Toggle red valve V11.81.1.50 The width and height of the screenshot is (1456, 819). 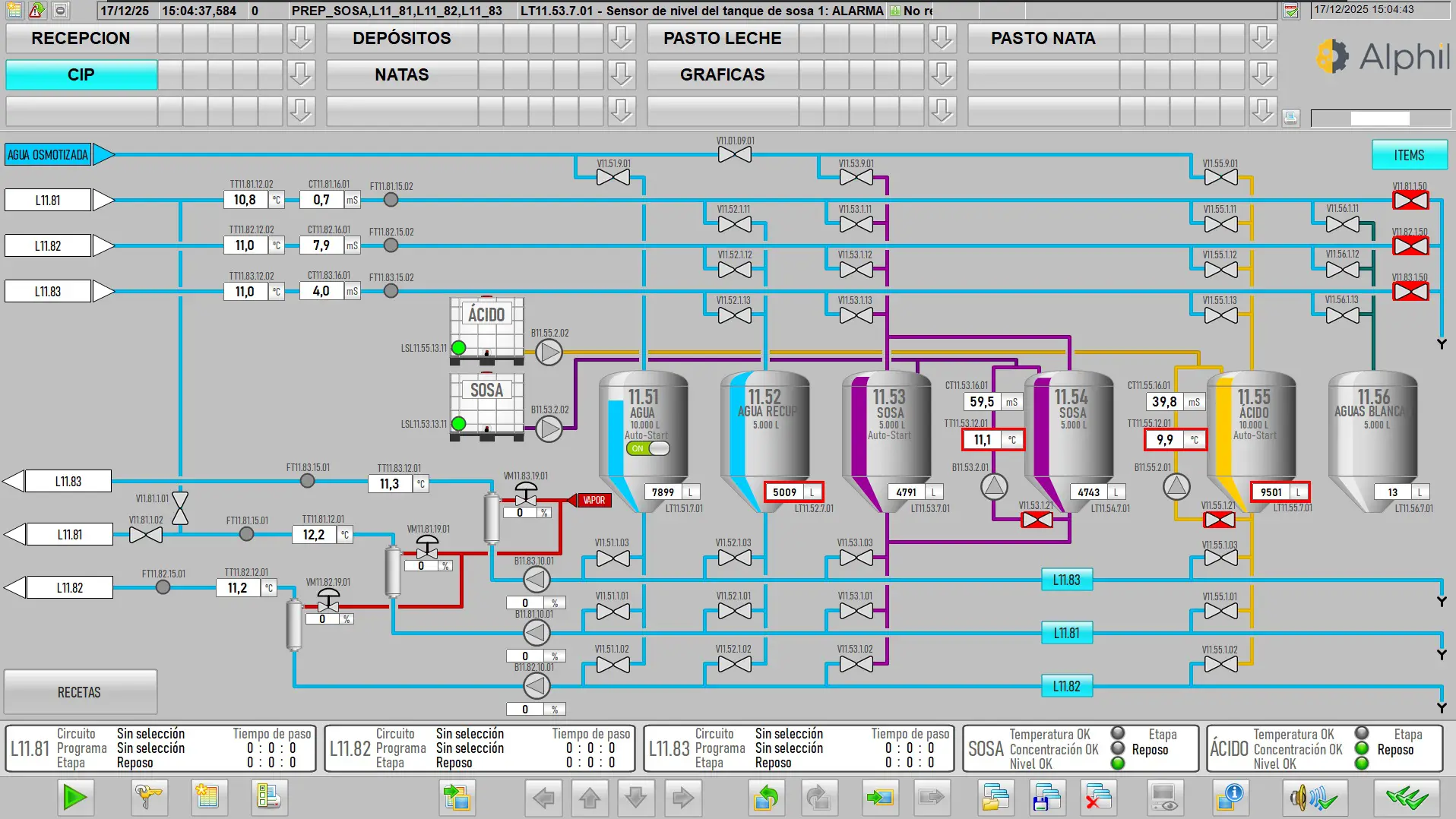click(1410, 201)
